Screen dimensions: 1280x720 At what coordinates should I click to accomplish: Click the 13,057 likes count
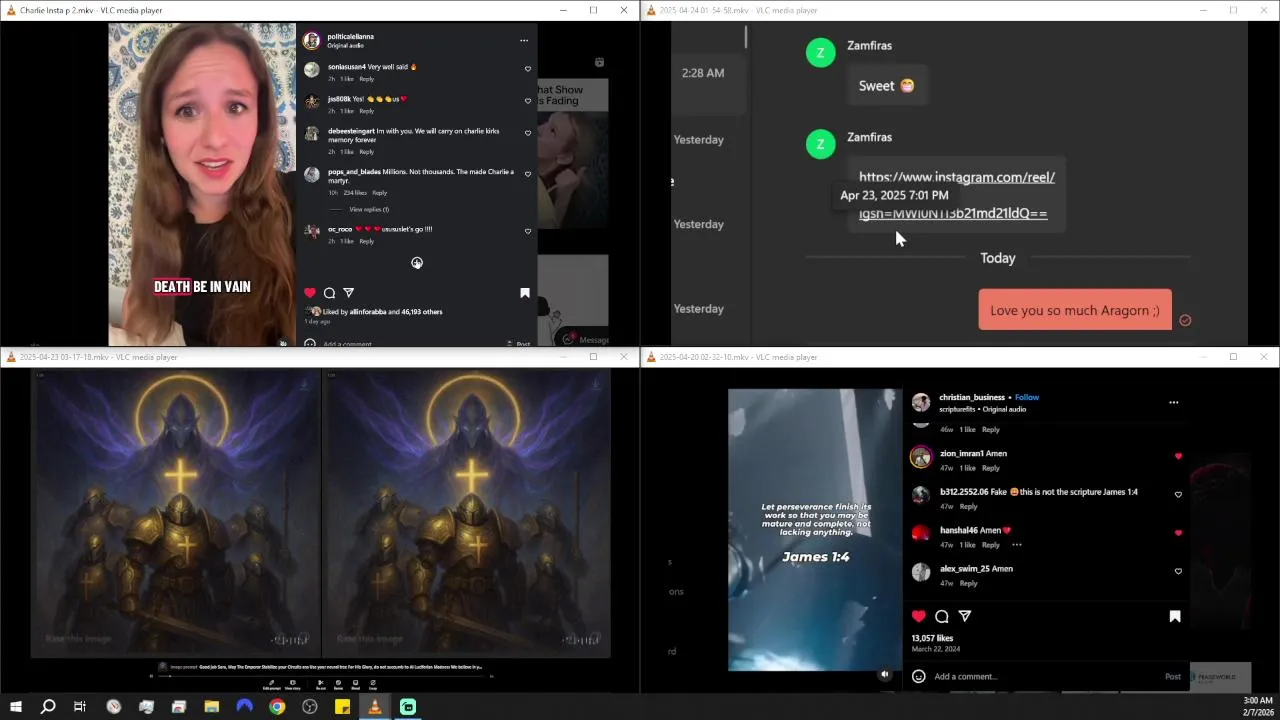pyautogui.click(x=932, y=638)
